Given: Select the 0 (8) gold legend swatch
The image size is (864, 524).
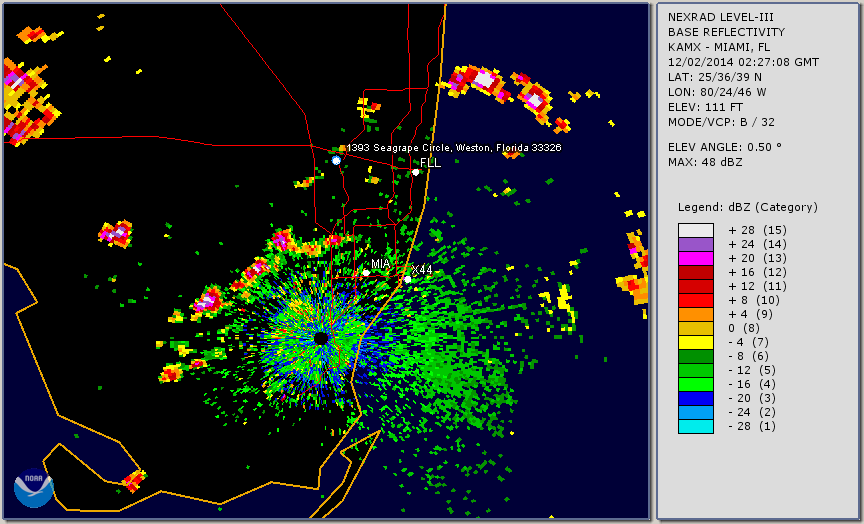Looking at the screenshot, I should coord(696,328).
